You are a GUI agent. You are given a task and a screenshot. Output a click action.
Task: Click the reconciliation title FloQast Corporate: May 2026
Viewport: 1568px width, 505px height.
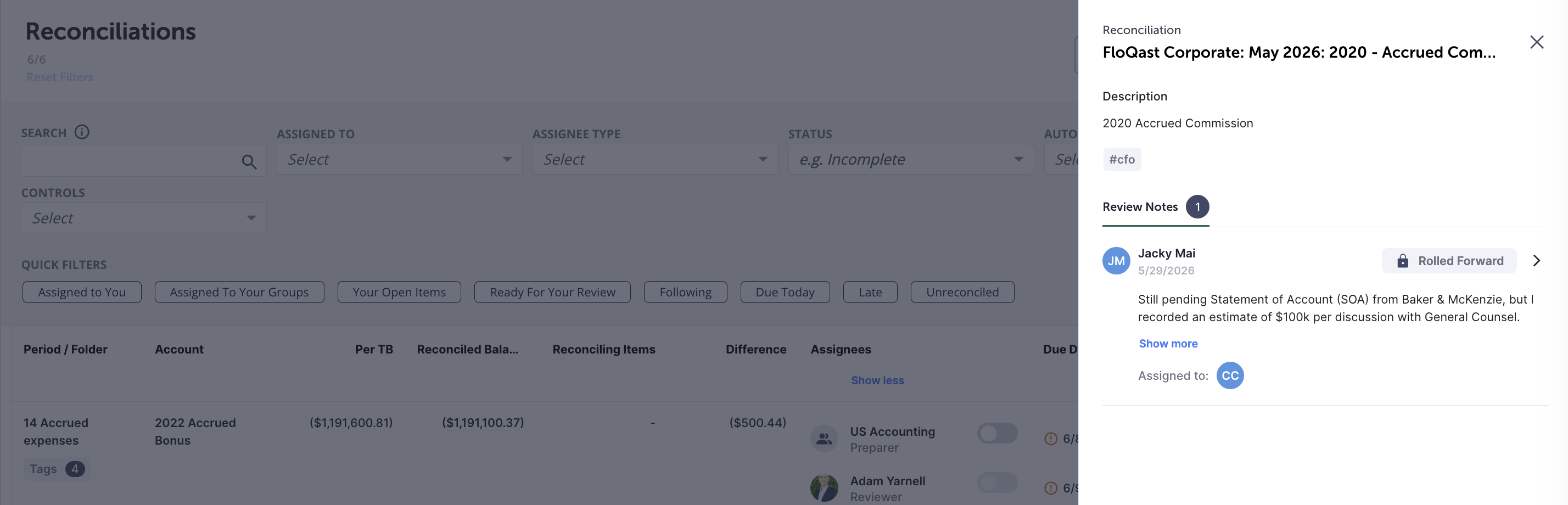tap(1299, 52)
